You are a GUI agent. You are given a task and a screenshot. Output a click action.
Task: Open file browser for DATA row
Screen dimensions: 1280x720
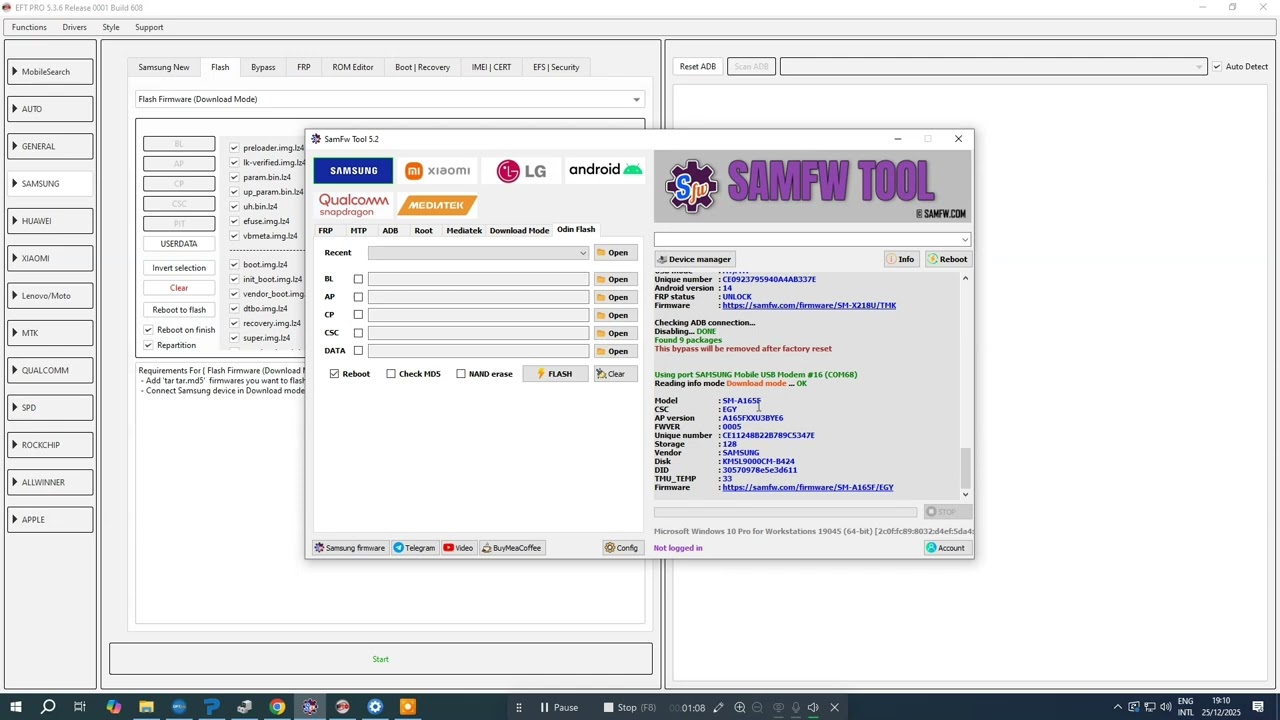(615, 351)
